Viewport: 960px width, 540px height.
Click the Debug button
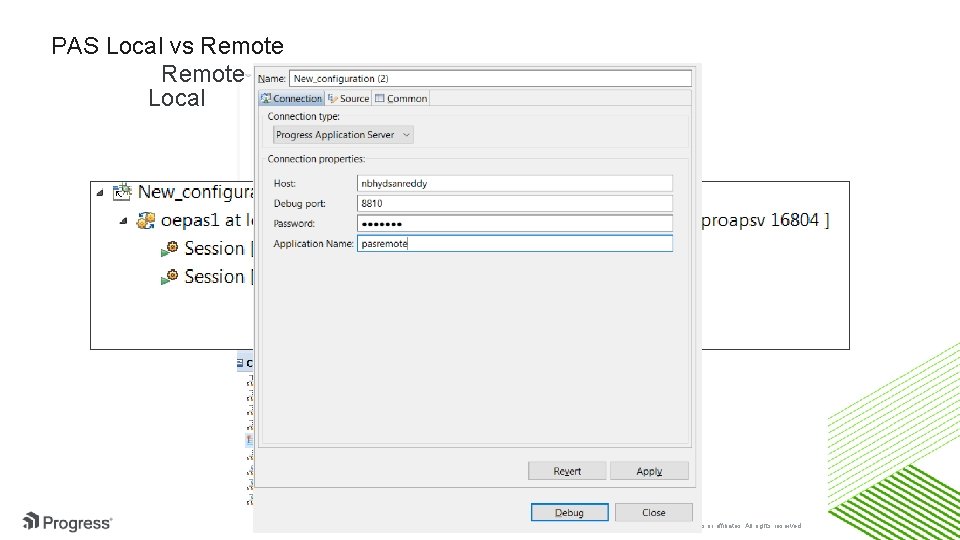pos(569,512)
